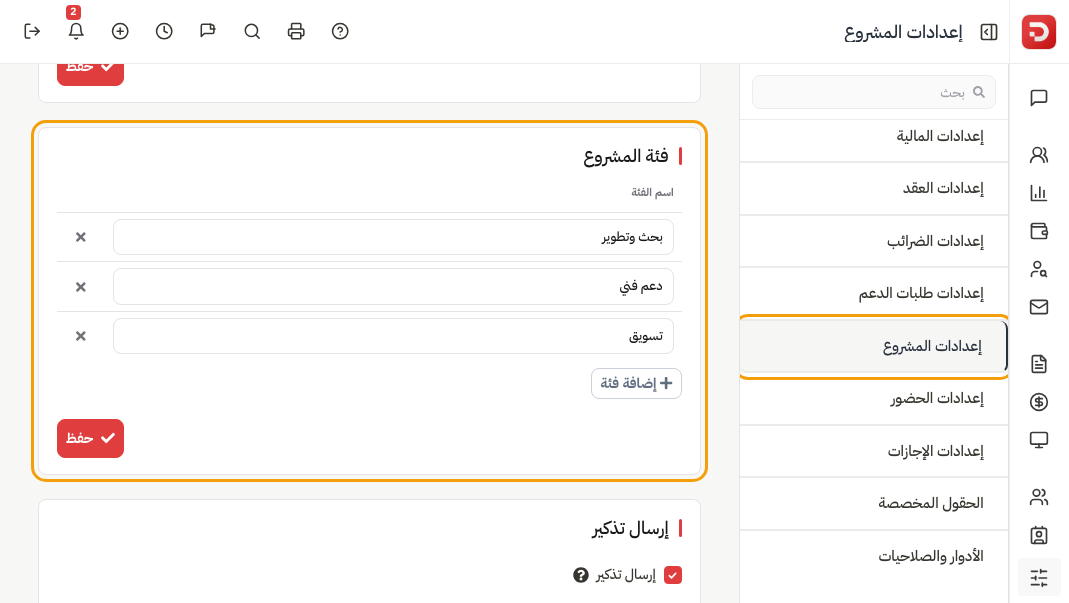Open الحقول المخصصة menu item

coord(873,503)
